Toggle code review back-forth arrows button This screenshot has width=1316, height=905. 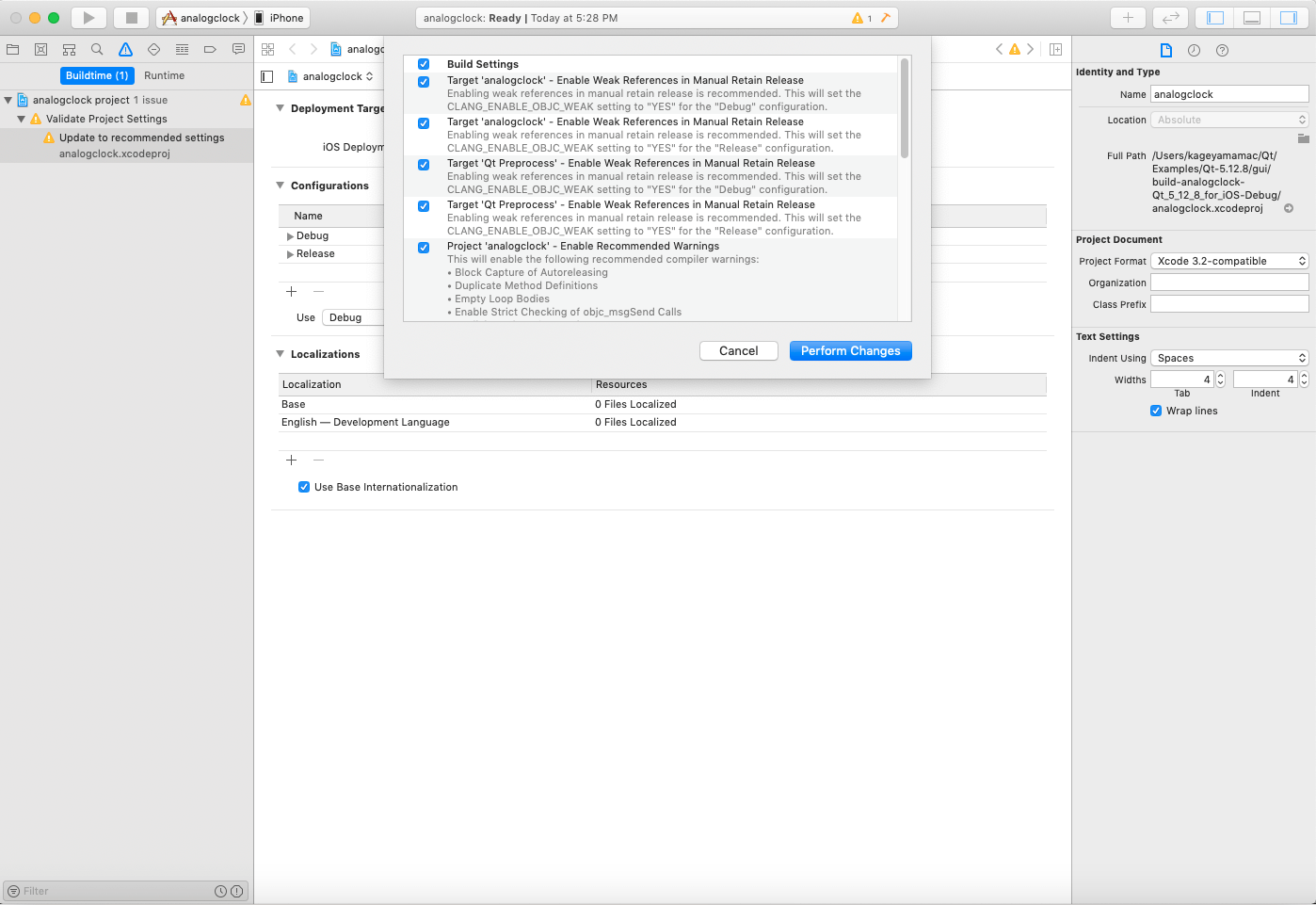click(x=1170, y=18)
